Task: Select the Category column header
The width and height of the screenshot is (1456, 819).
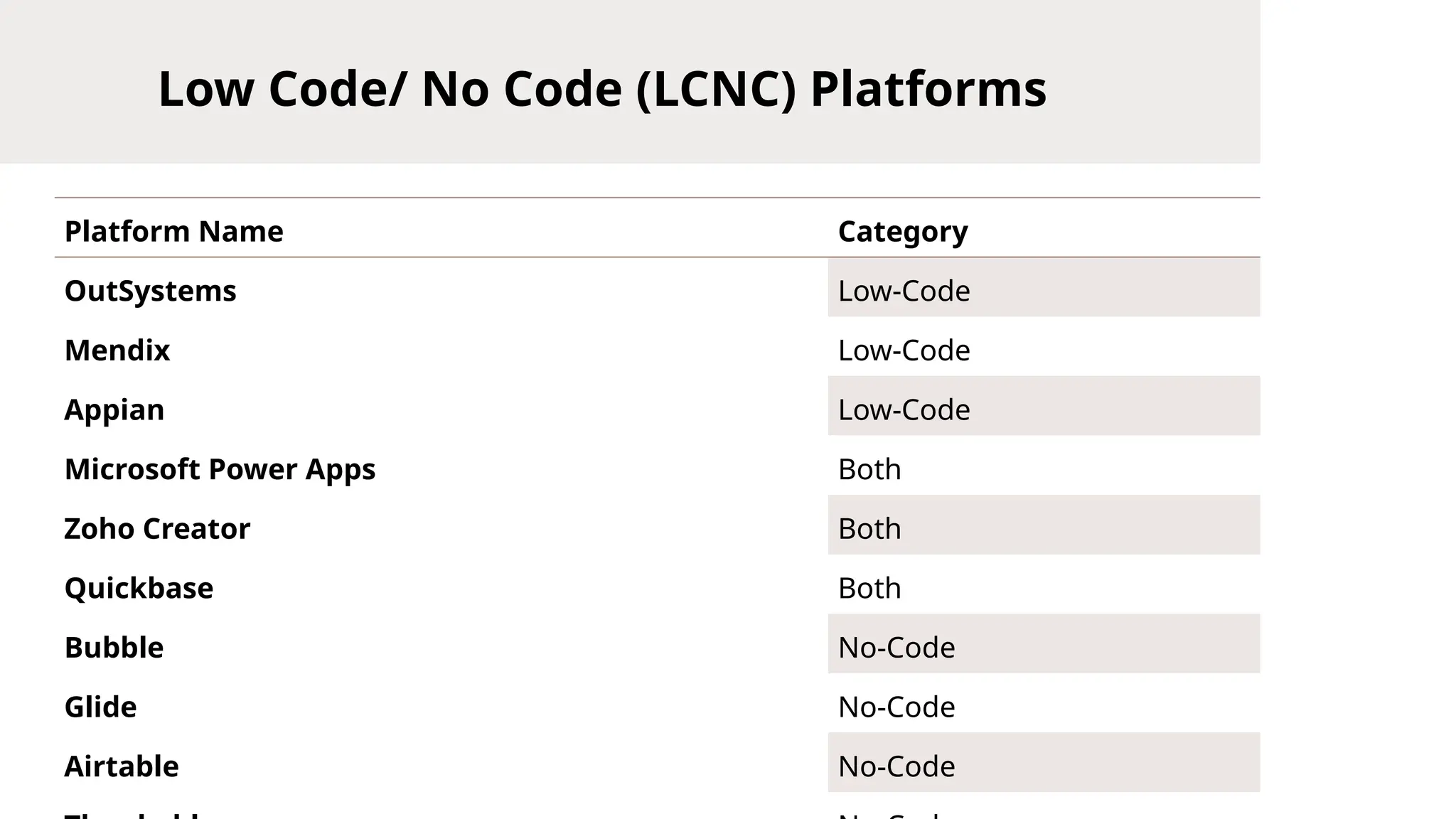Action: pyautogui.click(x=902, y=231)
